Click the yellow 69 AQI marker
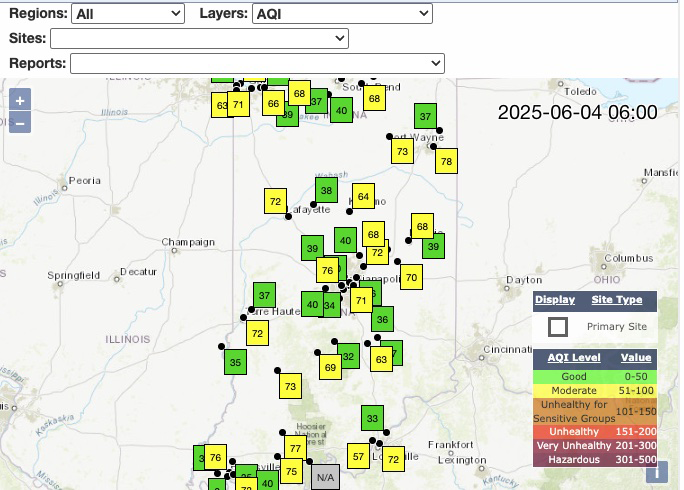Screen dimensions: 684x490 click(330, 368)
